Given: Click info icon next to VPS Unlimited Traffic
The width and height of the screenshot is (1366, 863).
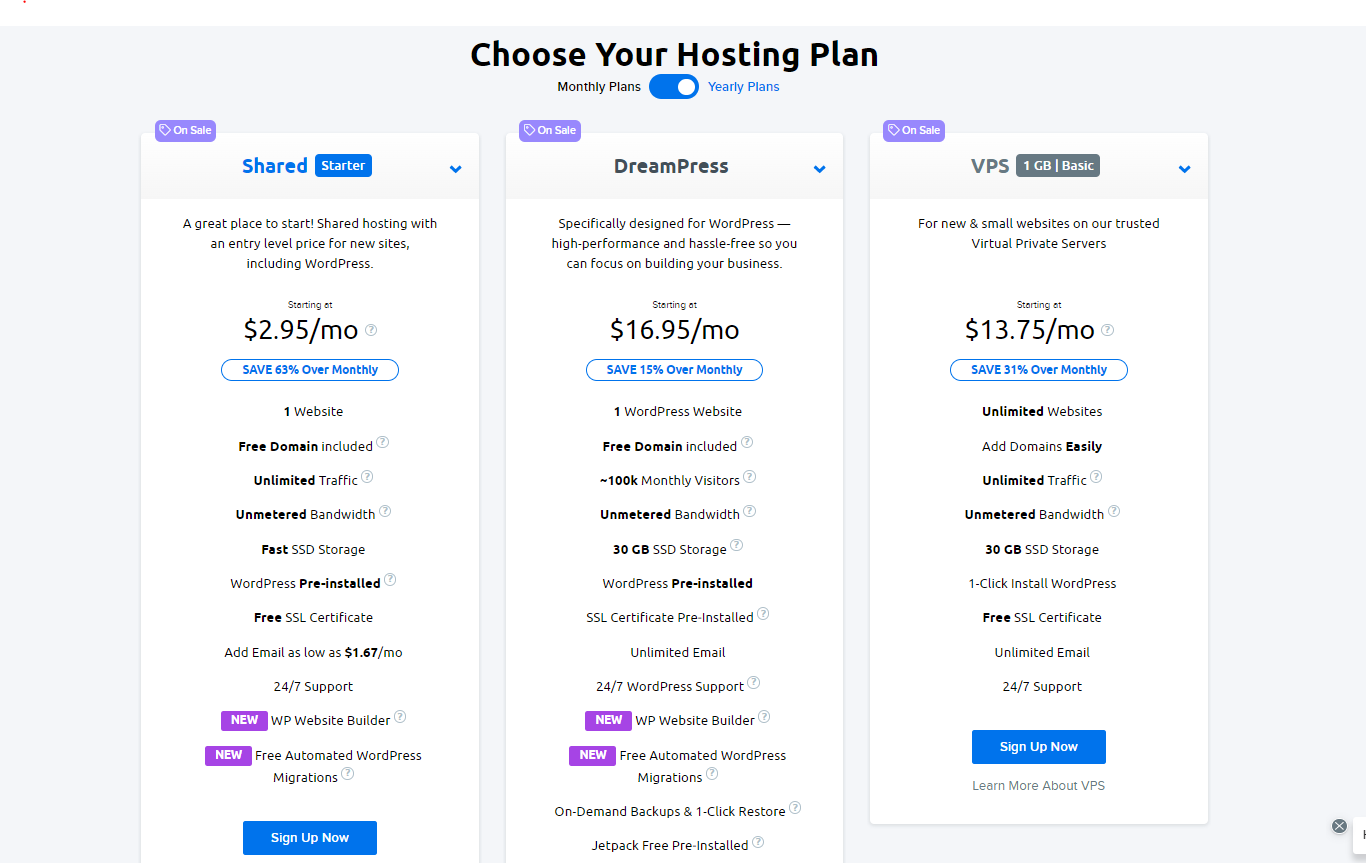Looking at the screenshot, I should [1096, 477].
